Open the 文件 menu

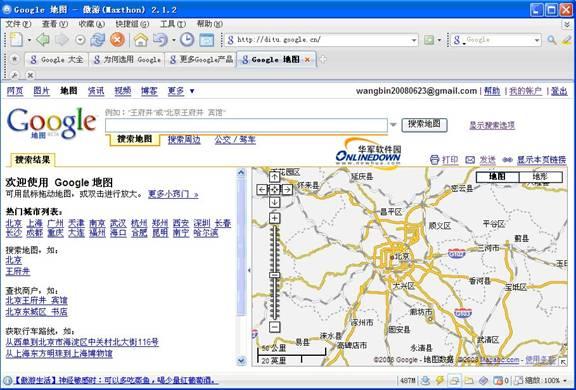[18, 24]
